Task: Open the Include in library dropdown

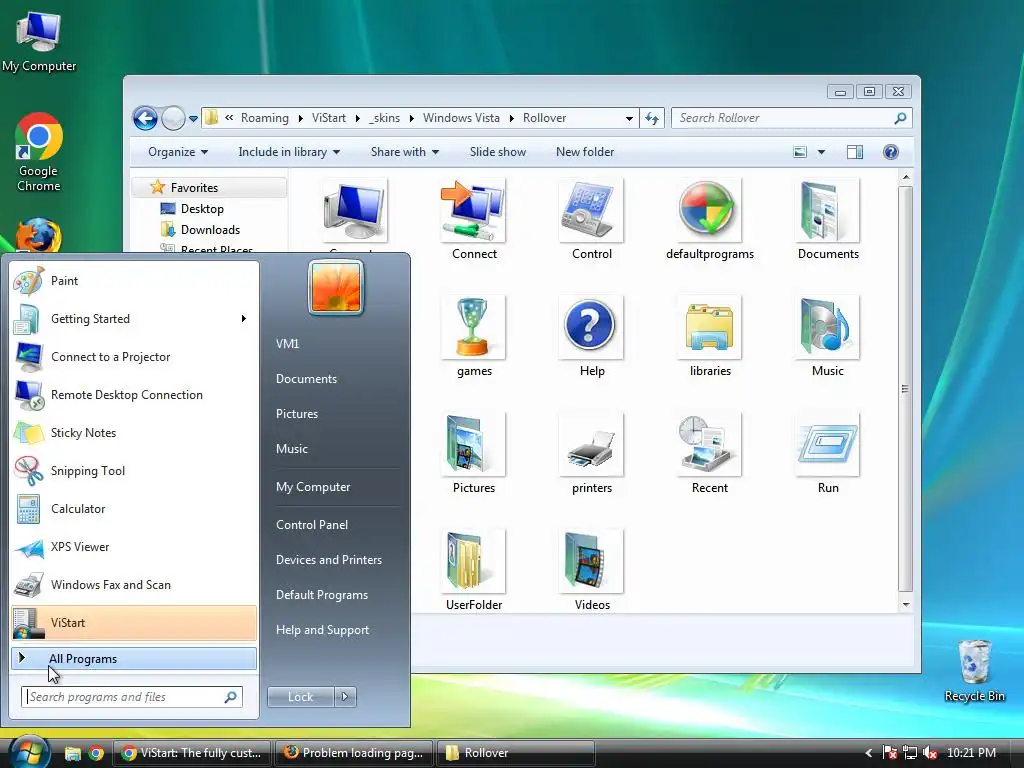Action: point(289,152)
